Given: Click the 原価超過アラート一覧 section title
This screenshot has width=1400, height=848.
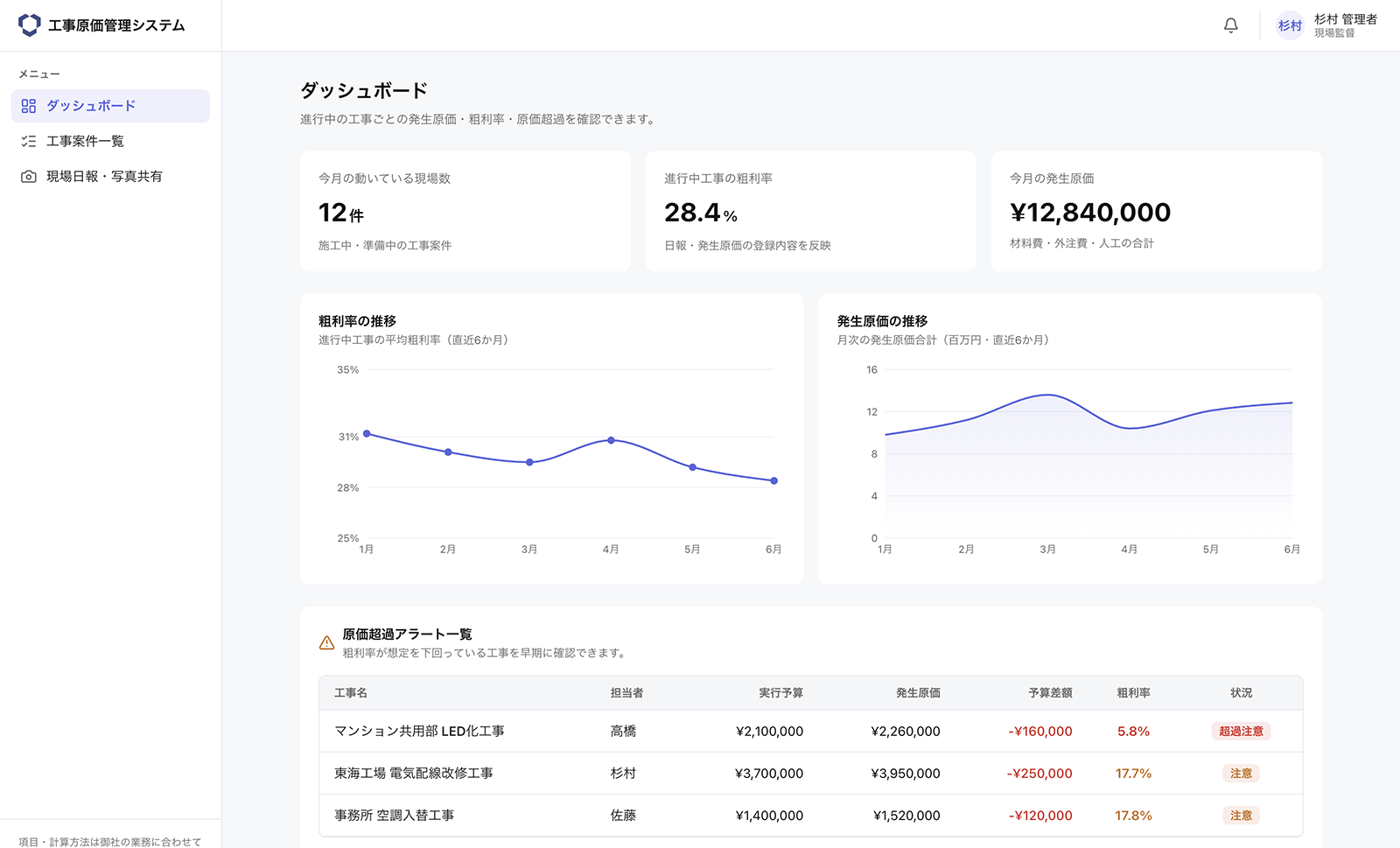Looking at the screenshot, I should pos(407,634).
